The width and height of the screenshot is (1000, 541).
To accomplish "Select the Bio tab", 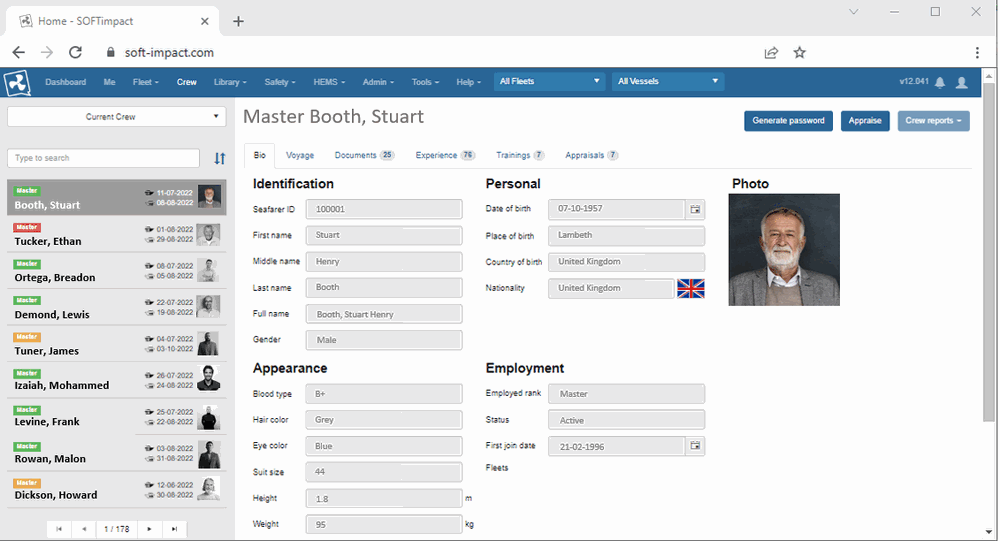I will (x=260, y=155).
